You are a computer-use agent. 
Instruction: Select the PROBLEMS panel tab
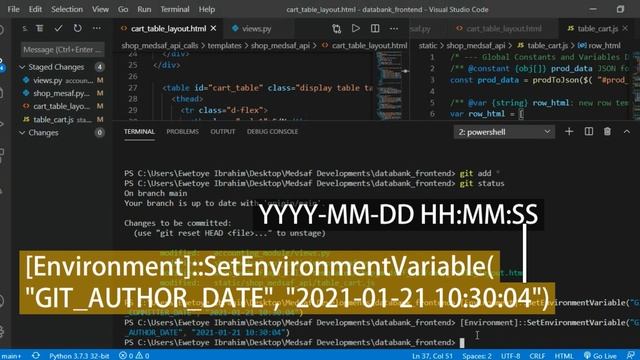tap(182, 131)
